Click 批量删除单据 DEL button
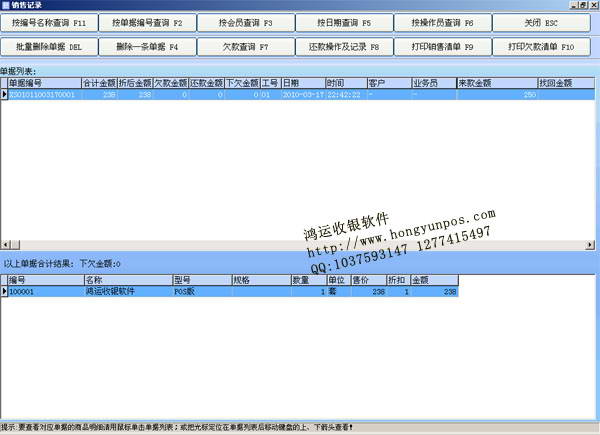Image resolution: width=600 pixels, height=435 pixels. click(49, 47)
